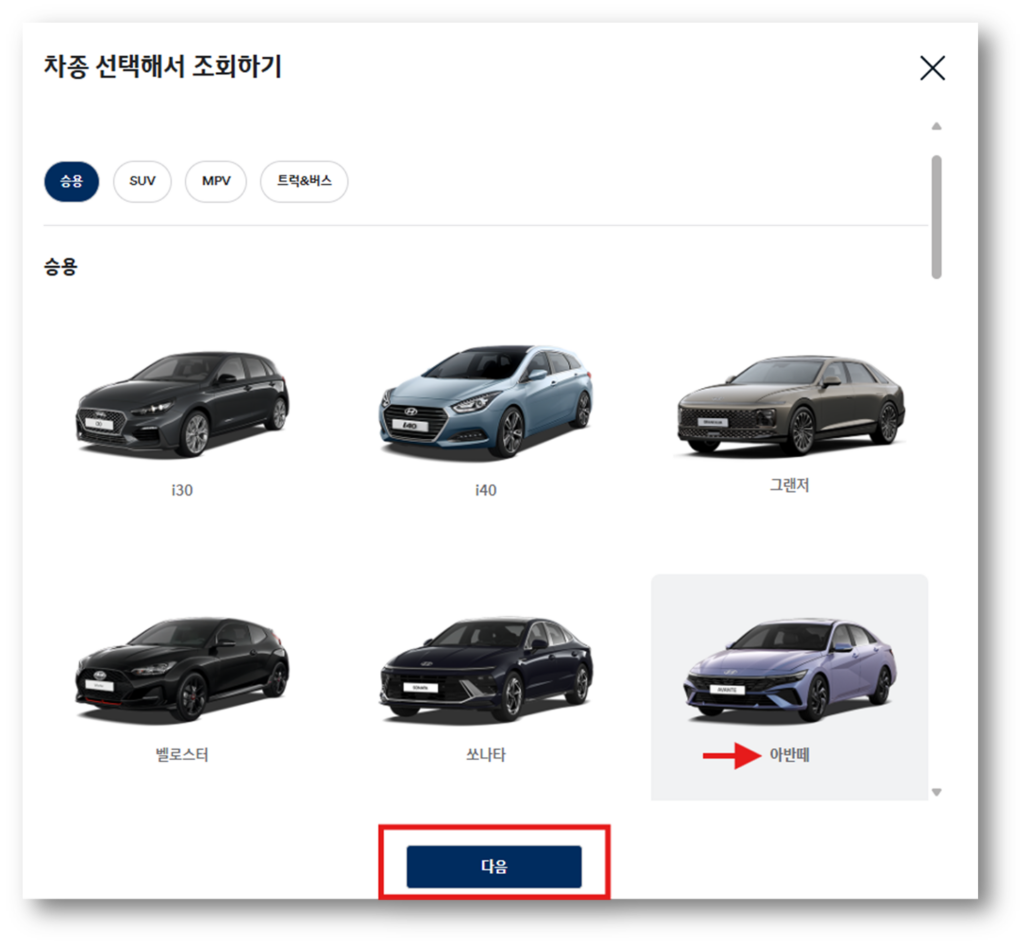
Task: Click the scrollbar down arrow
Action: point(937,790)
